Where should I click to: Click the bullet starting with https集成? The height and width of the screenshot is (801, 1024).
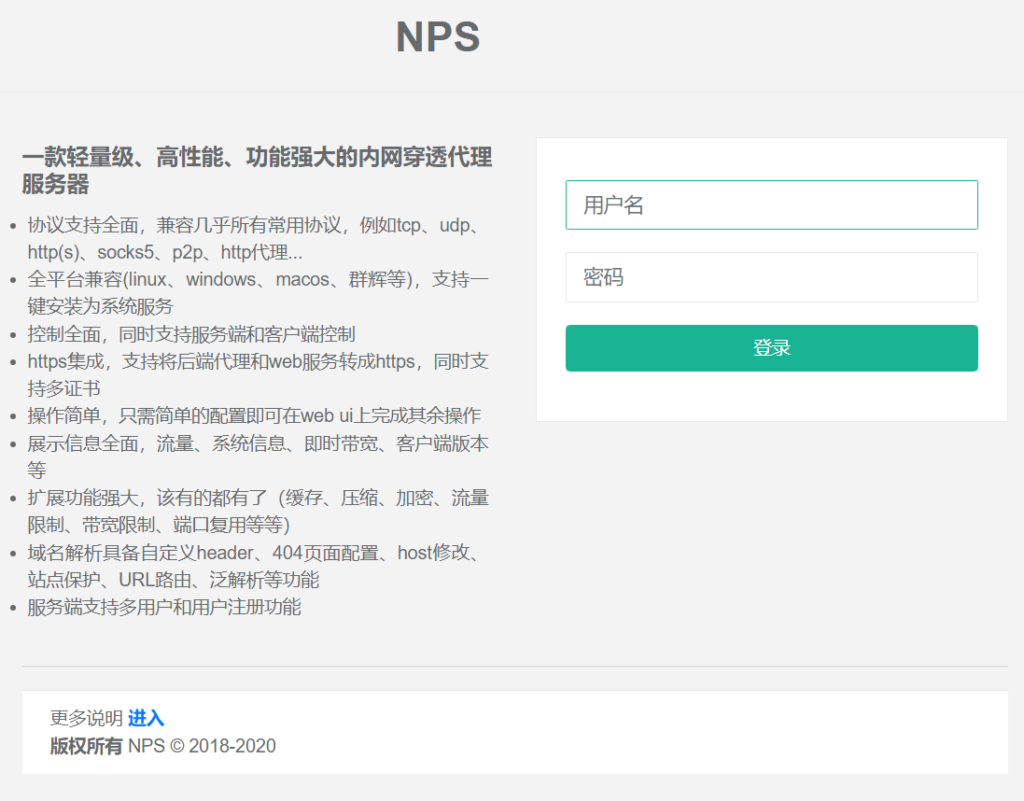tap(257, 375)
